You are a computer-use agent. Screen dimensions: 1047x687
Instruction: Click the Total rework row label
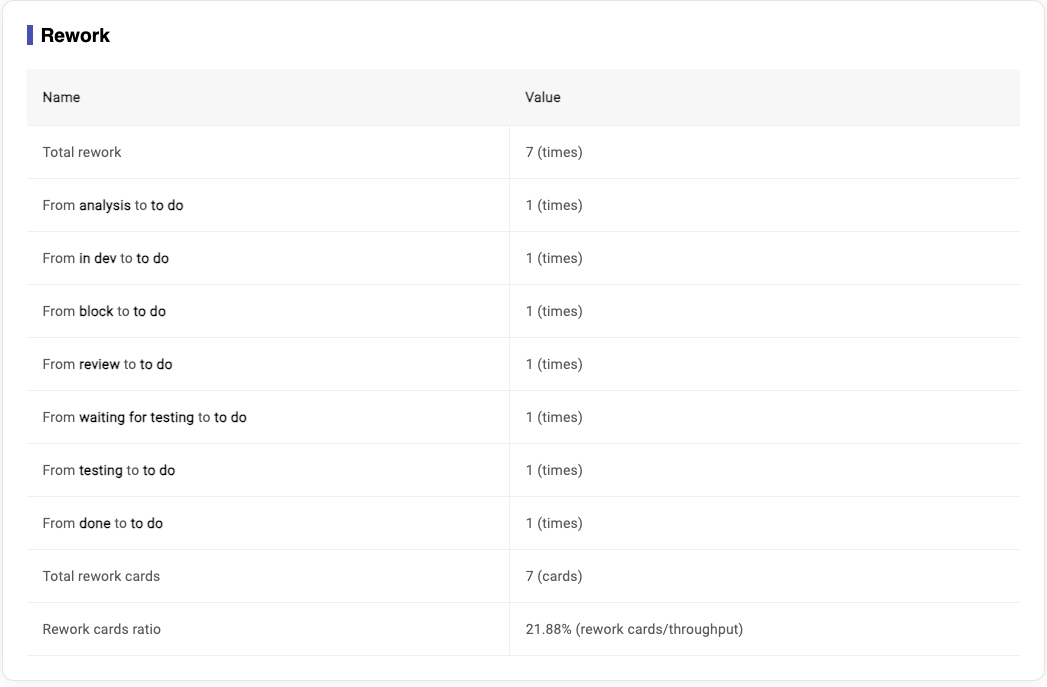coord(82,152)
